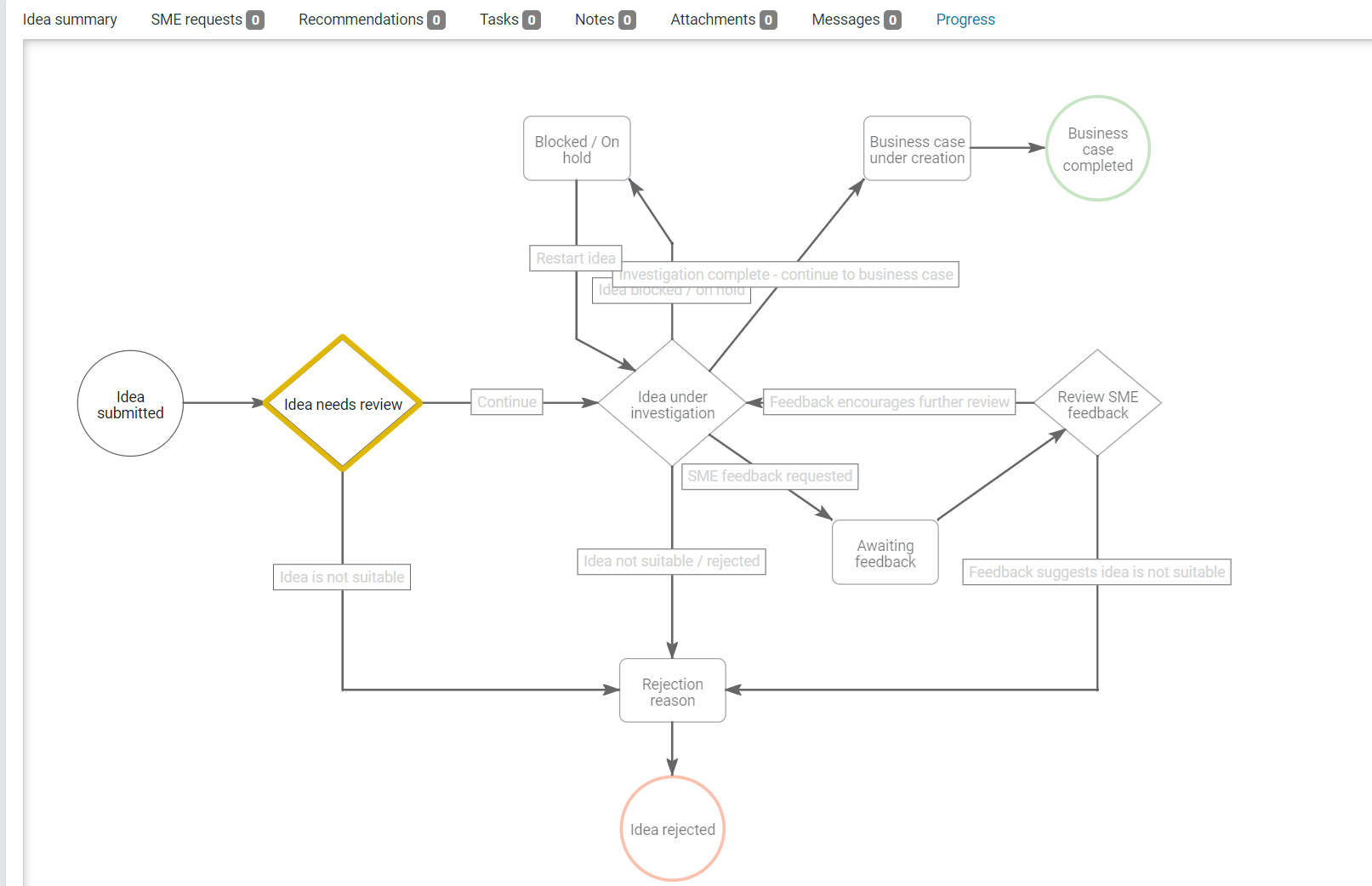Click the Continue transition label
The height and width of the screenshot is (886, 1372).
(507, 402)
